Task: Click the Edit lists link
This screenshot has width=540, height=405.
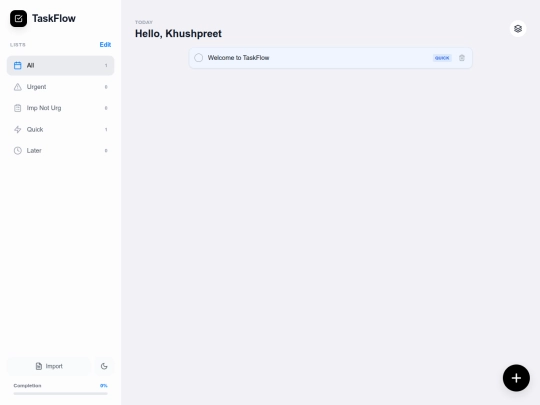Action: pyautogui.click(x=105, y=45)
